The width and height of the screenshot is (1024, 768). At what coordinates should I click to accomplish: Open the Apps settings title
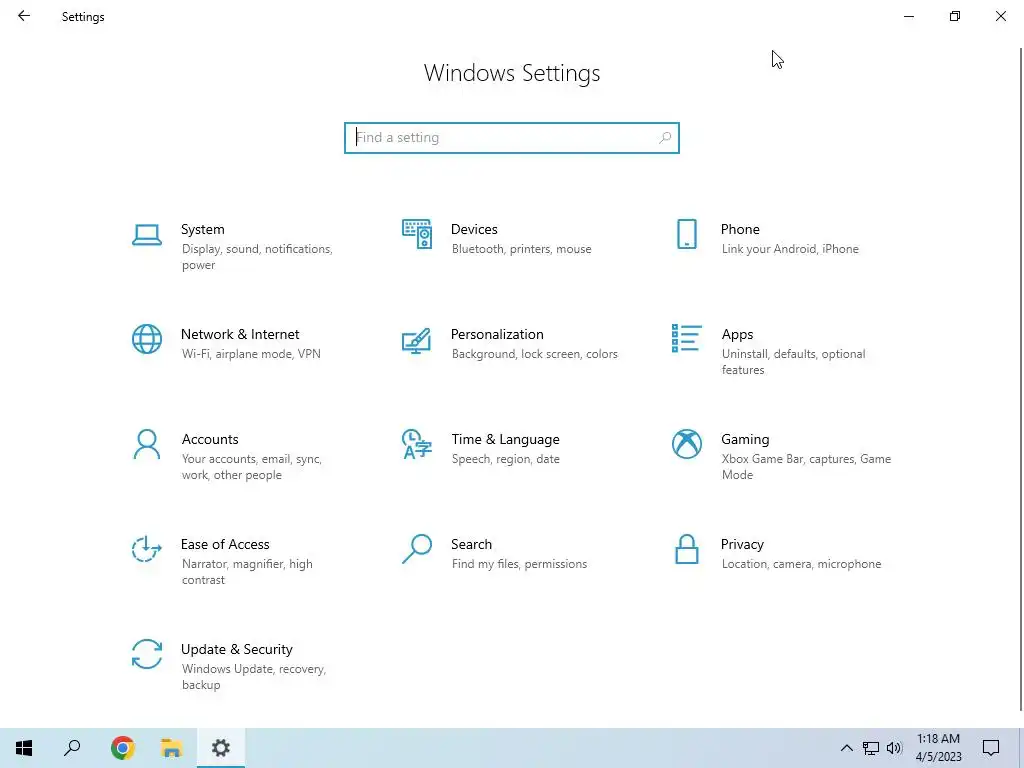(737, 334)
